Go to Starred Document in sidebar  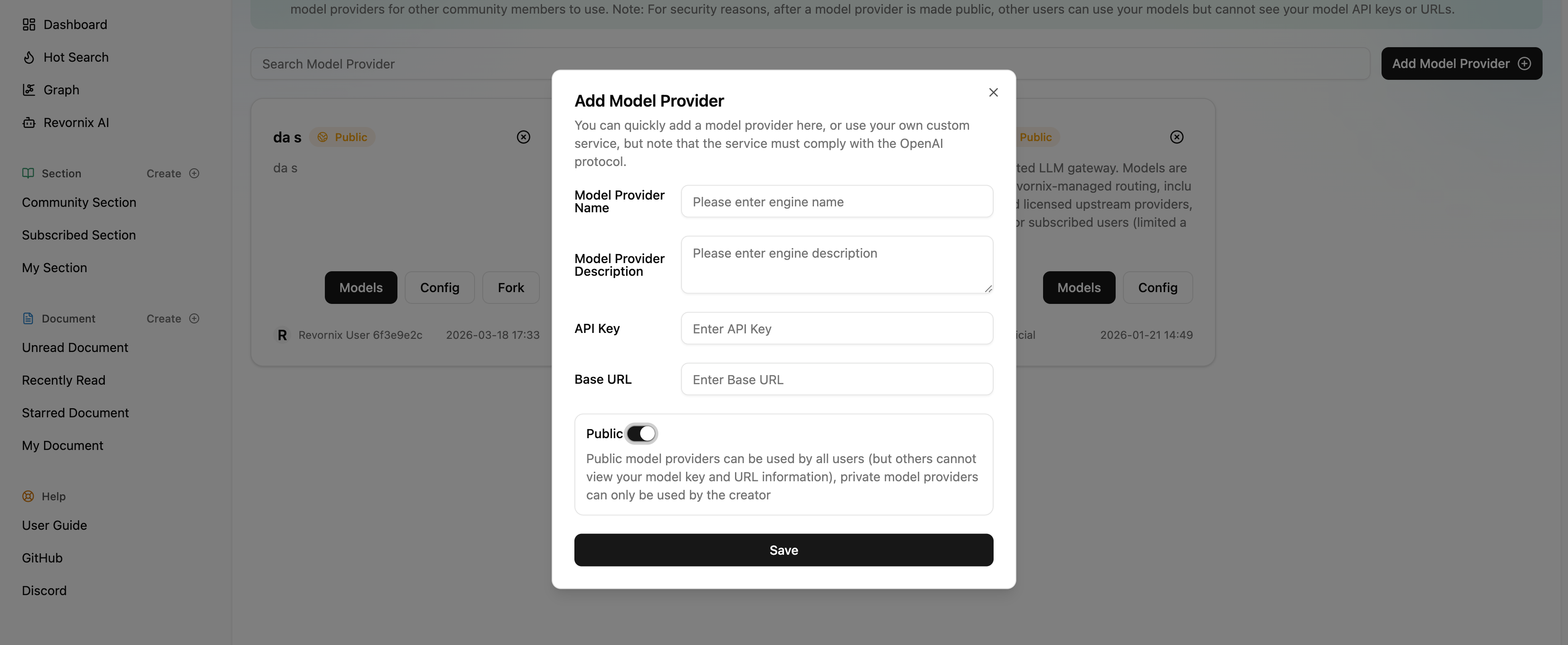(x=75, y=413)
